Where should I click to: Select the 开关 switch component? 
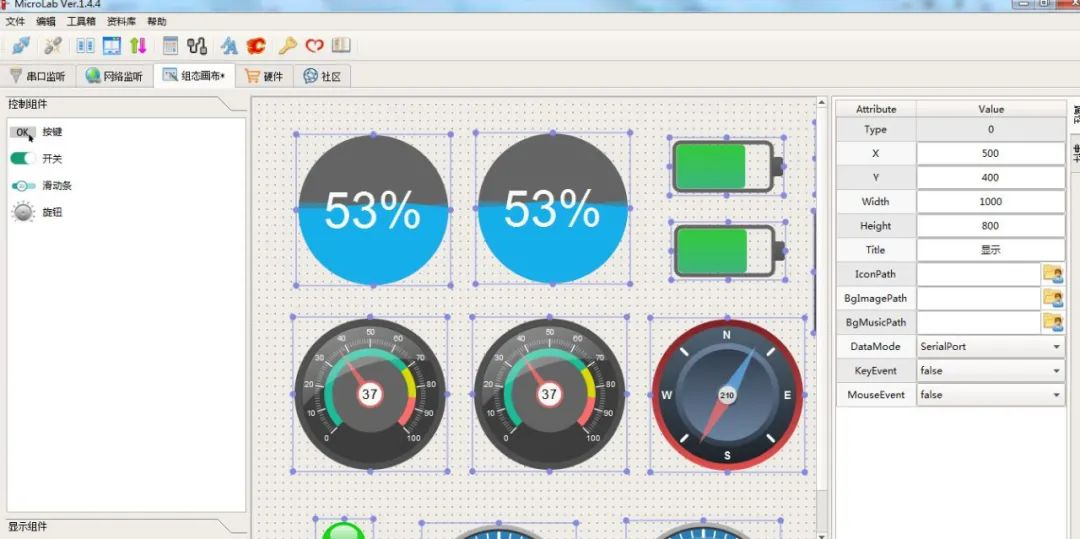coord(37,159)
